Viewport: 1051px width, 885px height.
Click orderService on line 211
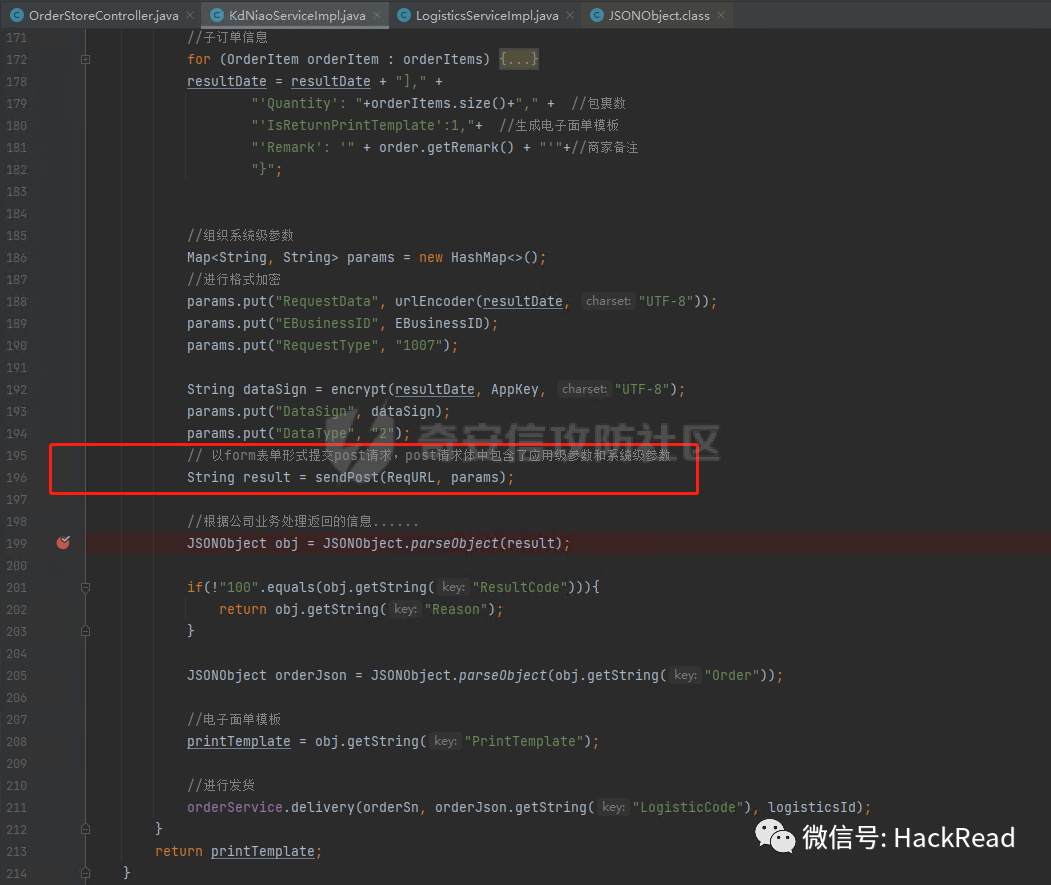point(235,807)
